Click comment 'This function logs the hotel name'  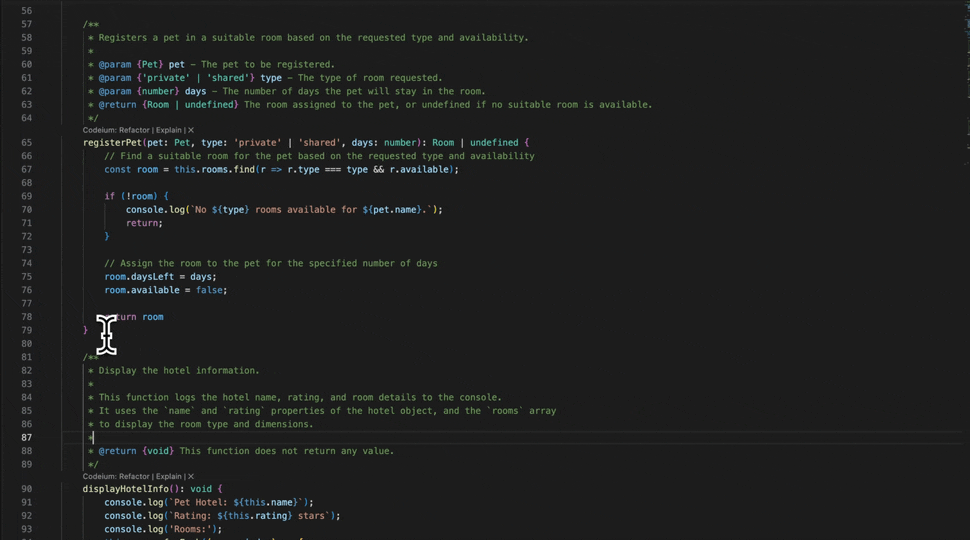tap(300, 398)
